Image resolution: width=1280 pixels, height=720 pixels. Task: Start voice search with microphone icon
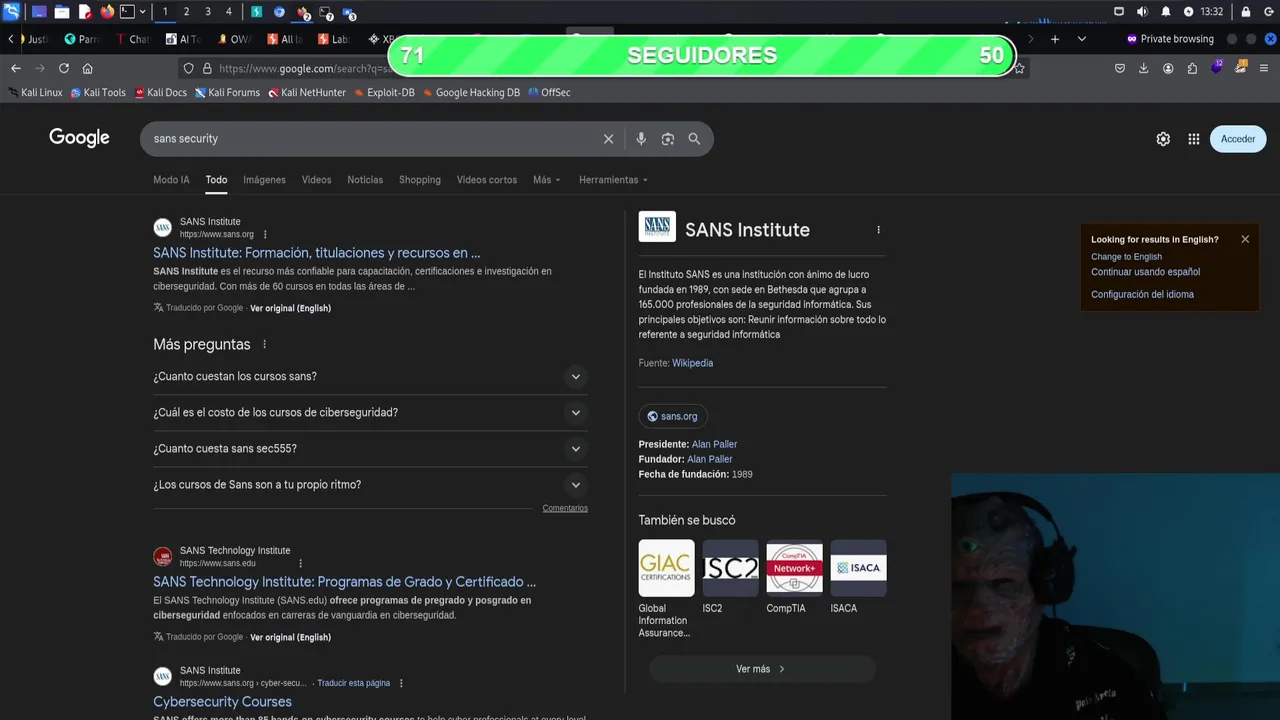tap(641, 139)
